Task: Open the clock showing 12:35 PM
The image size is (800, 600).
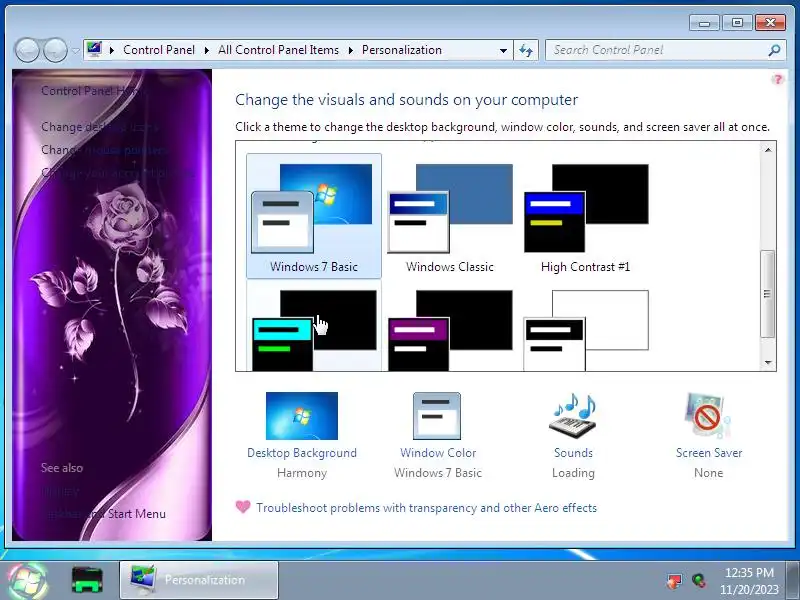Action: [749, 581]
